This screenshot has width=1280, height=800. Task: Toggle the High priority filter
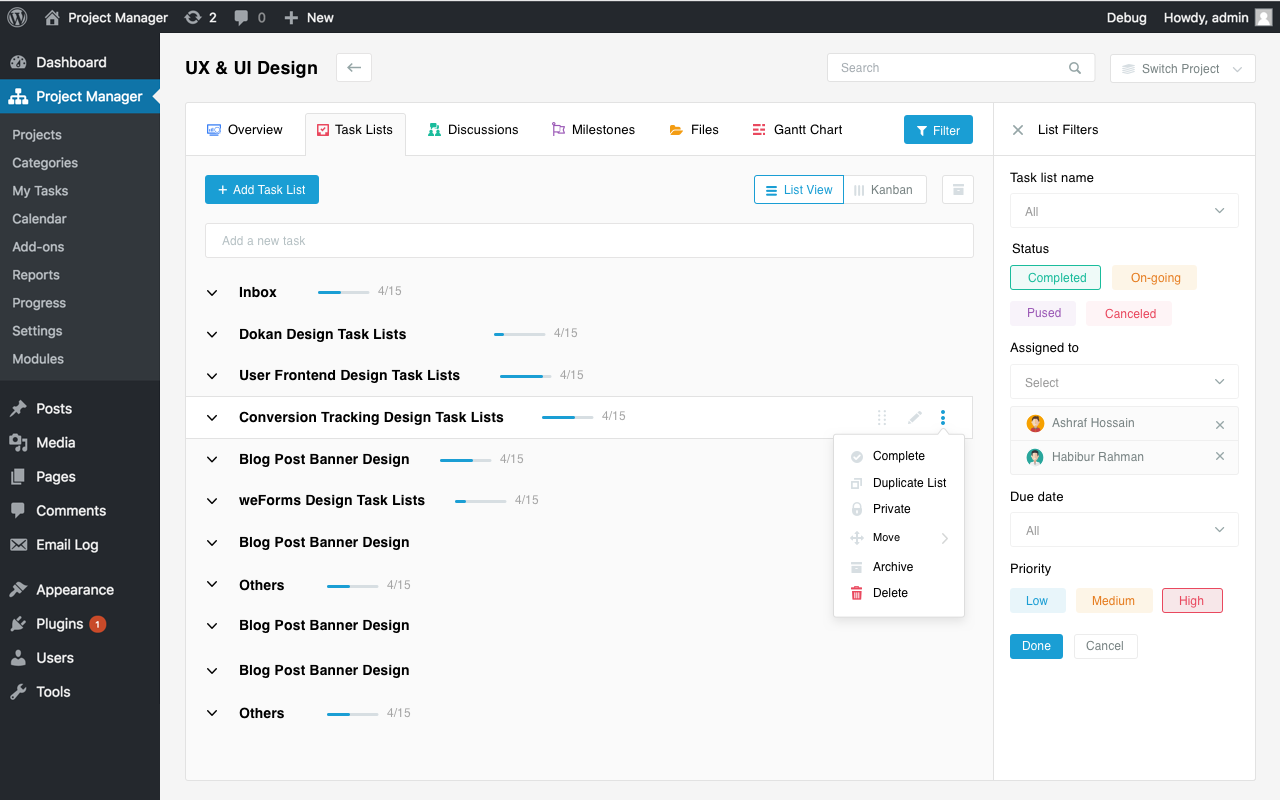click(x=1192, y=600)
